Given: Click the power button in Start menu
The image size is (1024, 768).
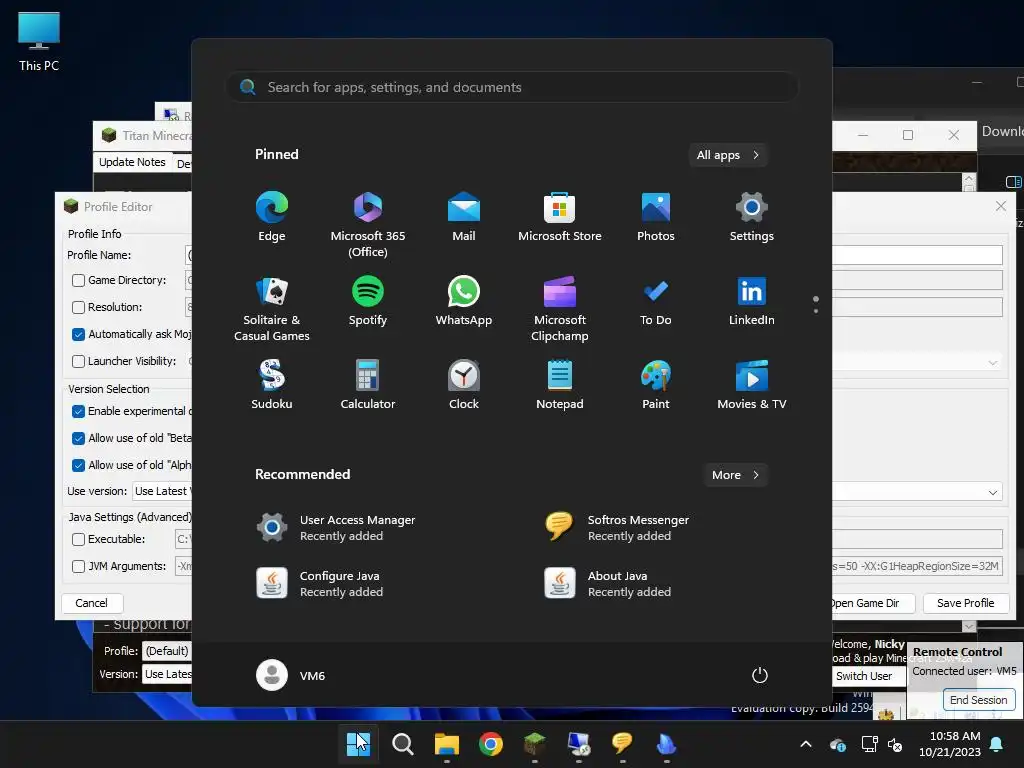Looking at the screenshot, I should click(x=760, y=675).
